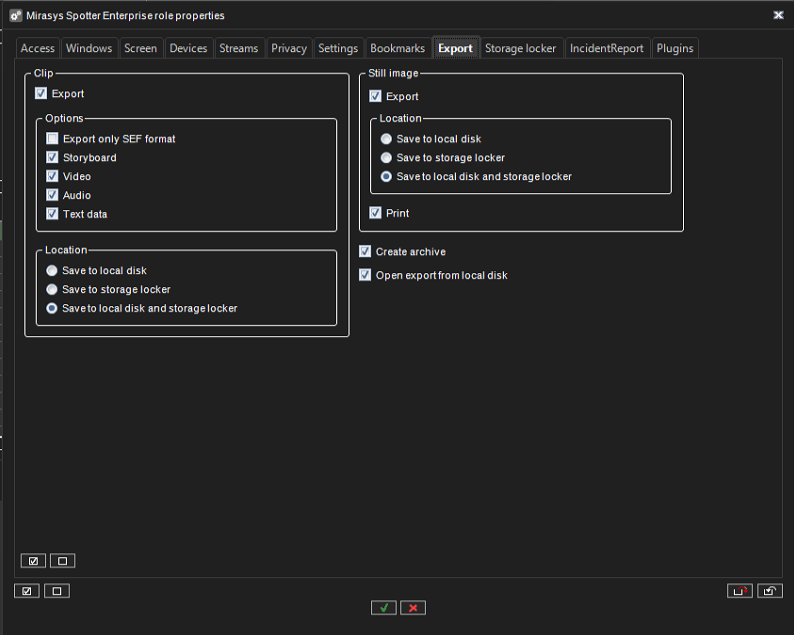Click the green checkmark confirm button
This screenshot has height=635, width=794.
(383, 607)
